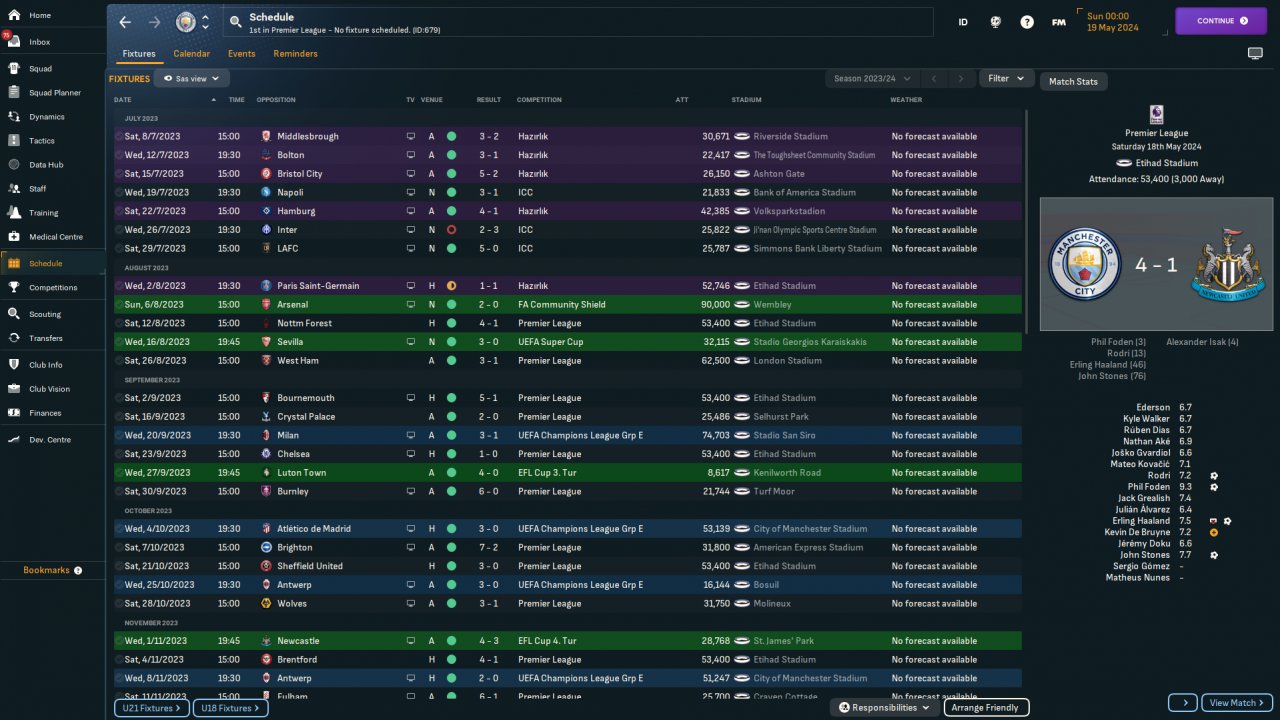Switch to the Fixtures tab

click(x=139, y=54)
